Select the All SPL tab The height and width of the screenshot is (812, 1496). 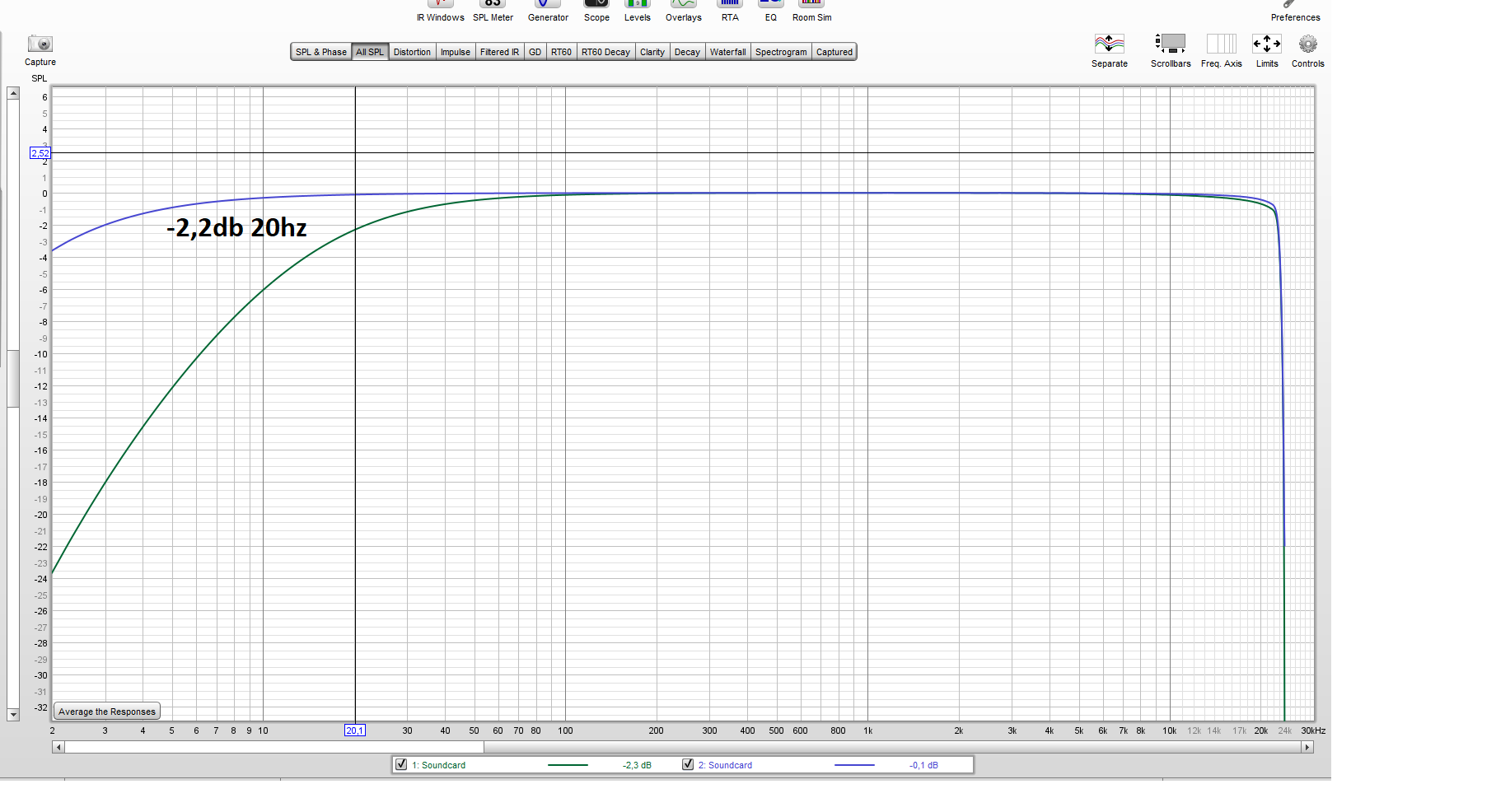tap(370, 52)
